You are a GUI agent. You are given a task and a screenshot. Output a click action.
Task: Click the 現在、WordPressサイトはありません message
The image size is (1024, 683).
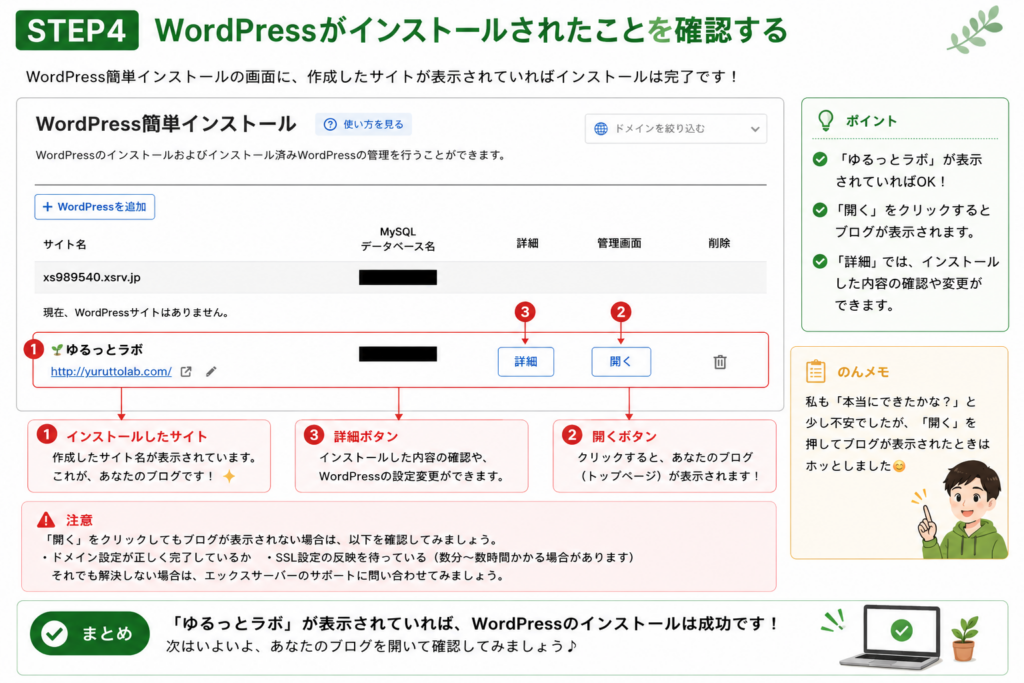tap(136, 312)
